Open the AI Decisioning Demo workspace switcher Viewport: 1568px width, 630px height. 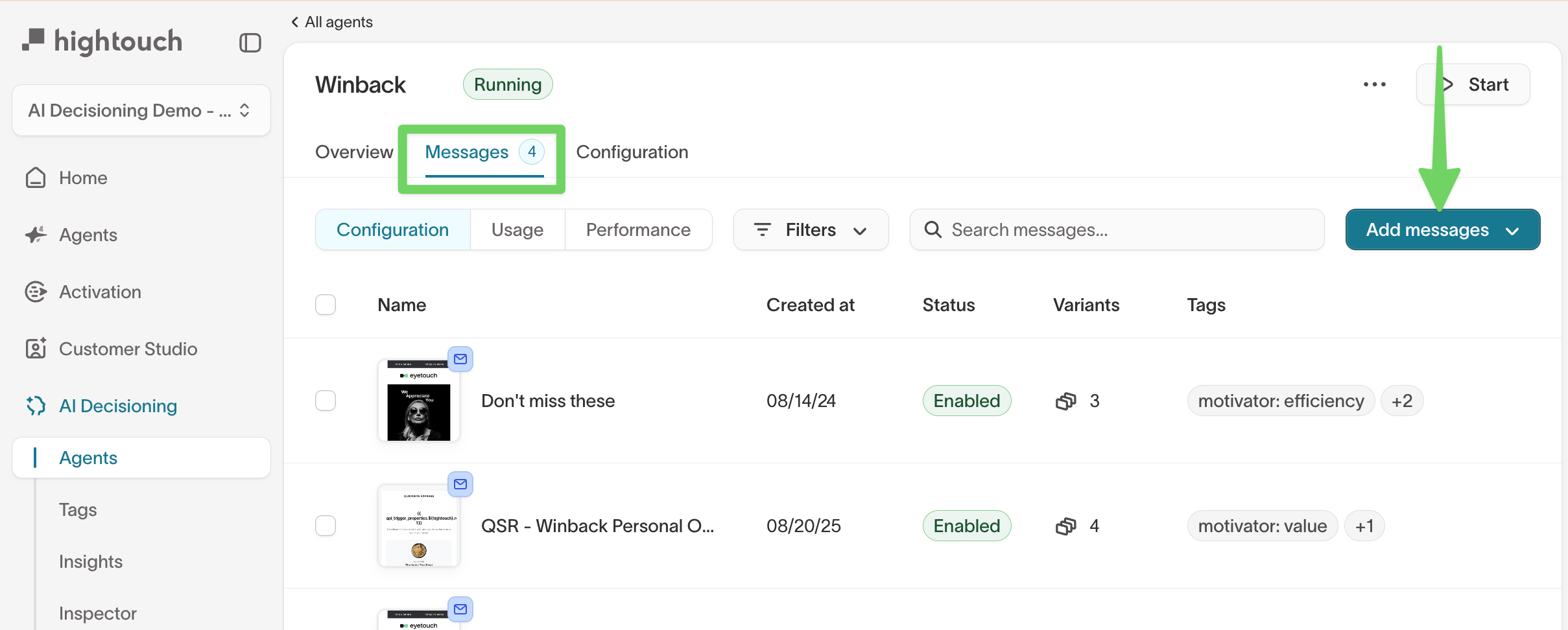pyautogui.click(x=141, y=110)
